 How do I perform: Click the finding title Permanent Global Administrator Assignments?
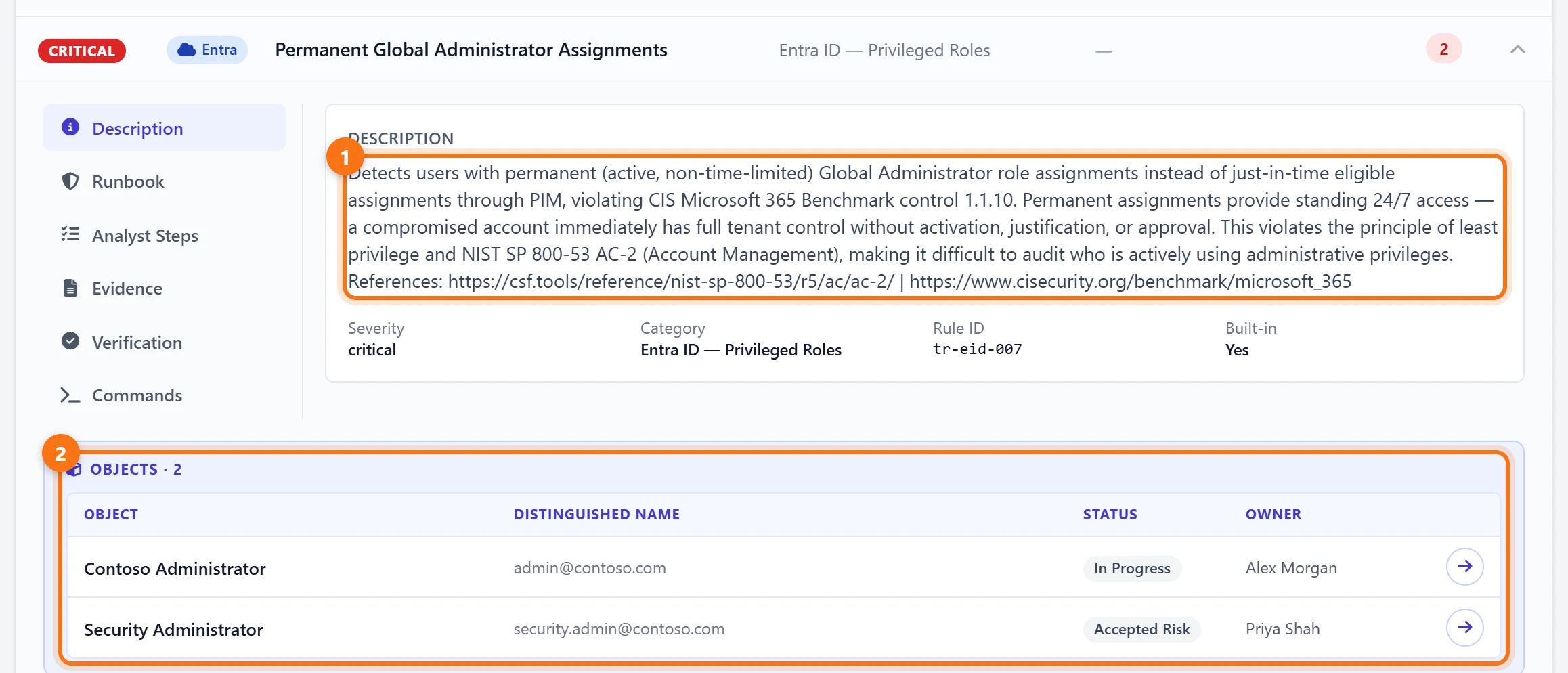click(x=471, y=50)
